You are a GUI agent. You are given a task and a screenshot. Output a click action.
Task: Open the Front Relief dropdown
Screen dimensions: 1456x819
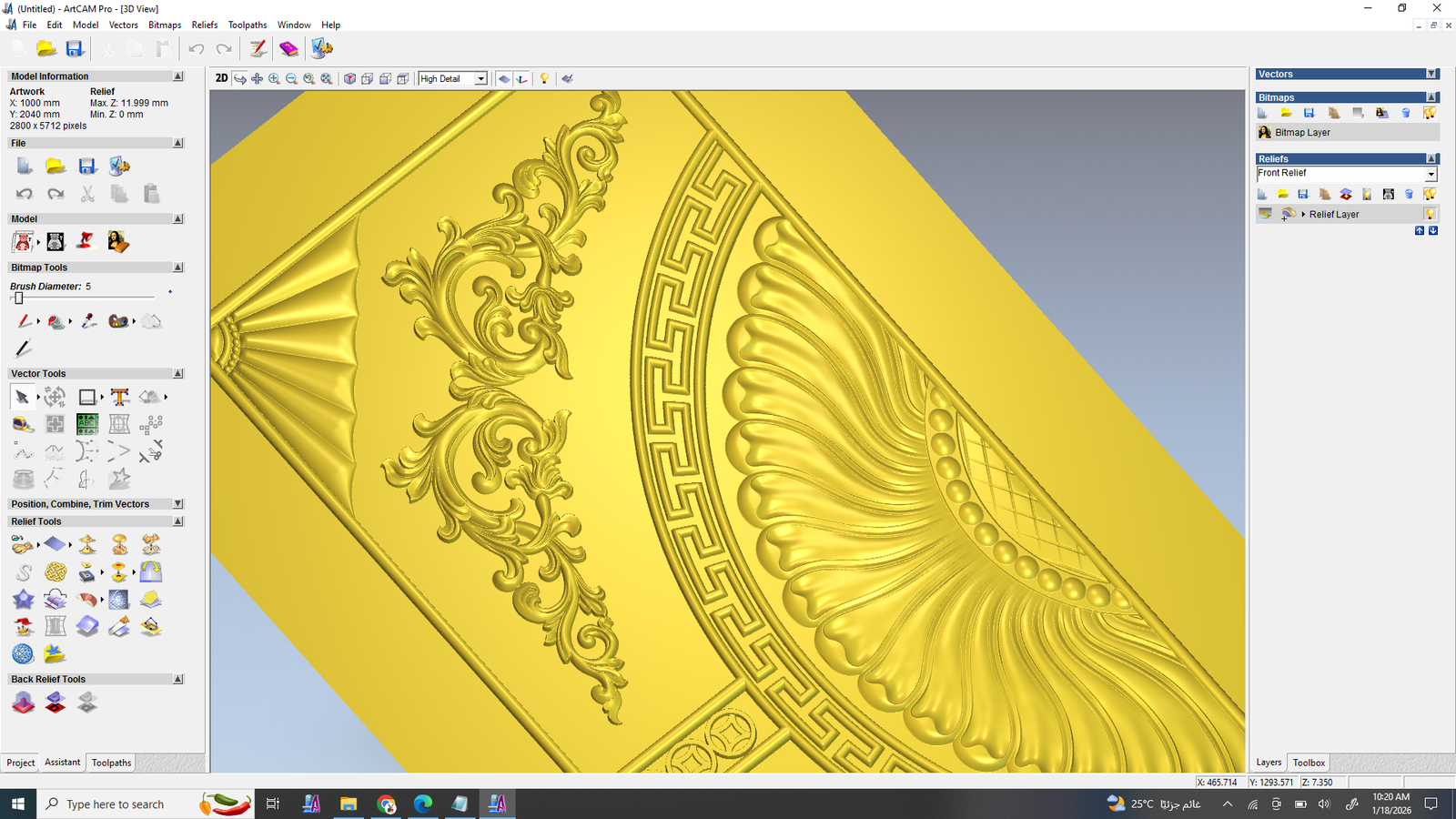(x=1431, y=174)
